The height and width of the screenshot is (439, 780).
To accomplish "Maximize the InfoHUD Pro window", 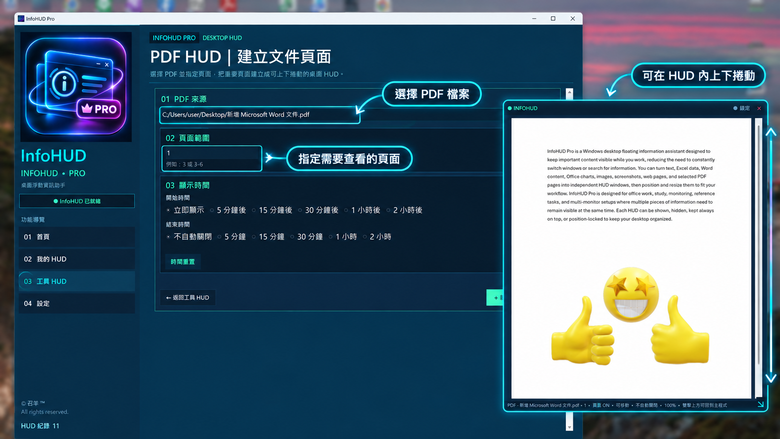I will pyautogui.click(x=553, y=18).
